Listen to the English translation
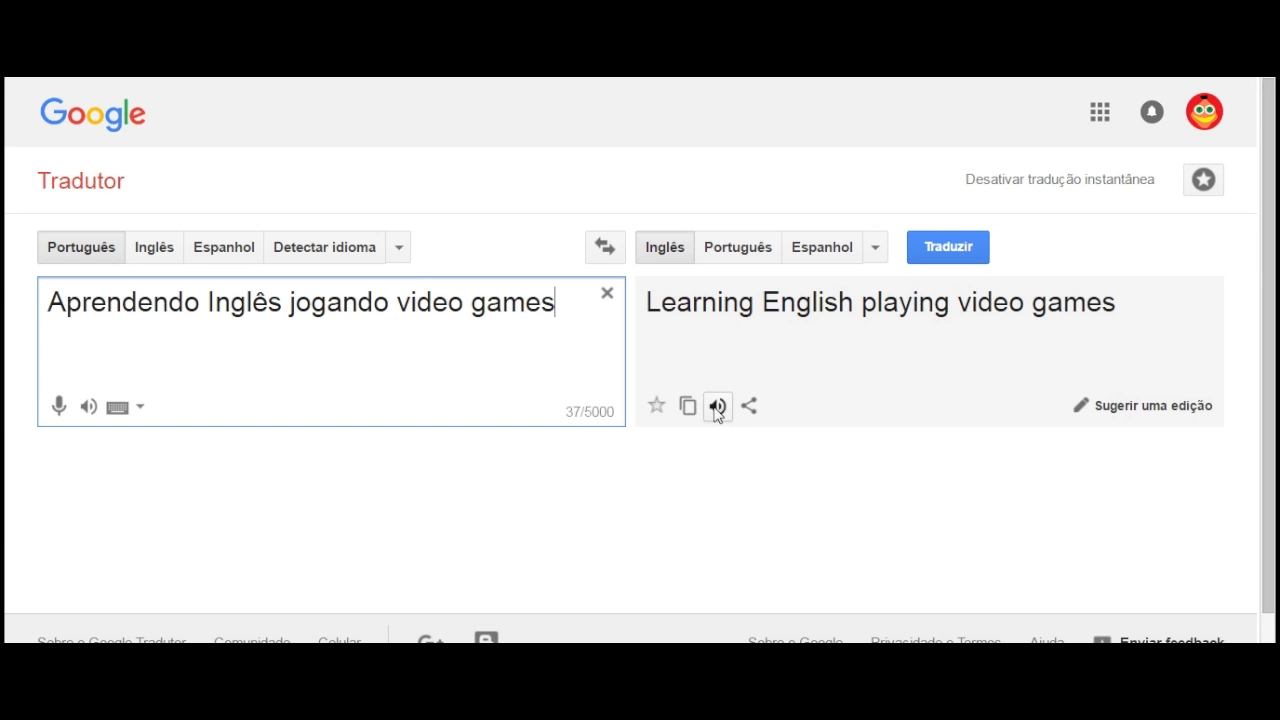Viewport: 1280px width, 720px height. [718, 405]
